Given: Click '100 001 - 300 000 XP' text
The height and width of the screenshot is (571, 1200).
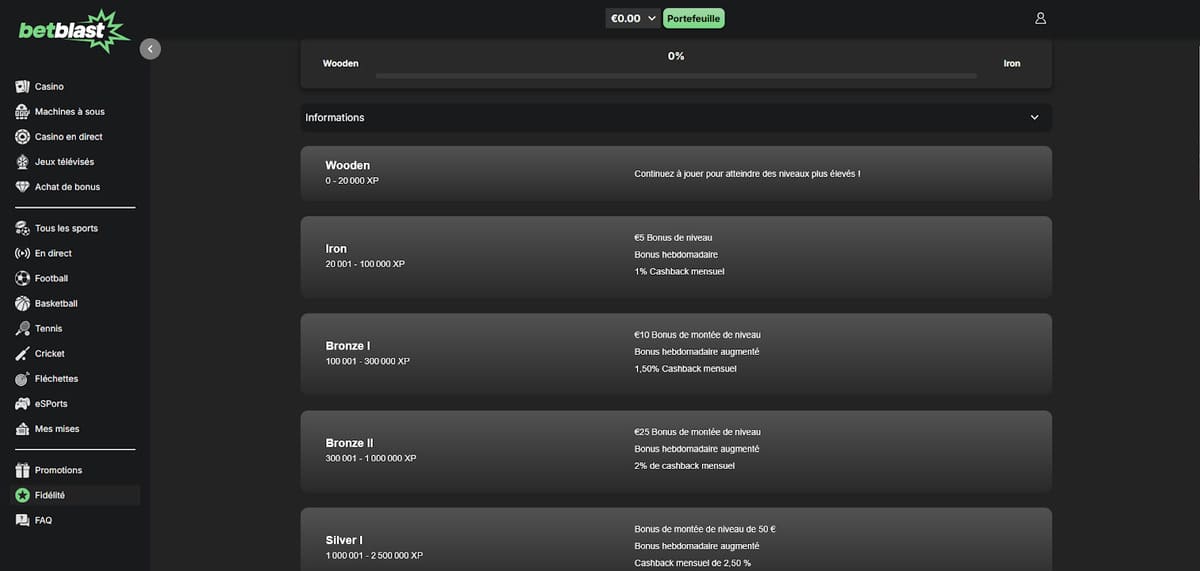Looking at the screenshot, I should point(367,361).
